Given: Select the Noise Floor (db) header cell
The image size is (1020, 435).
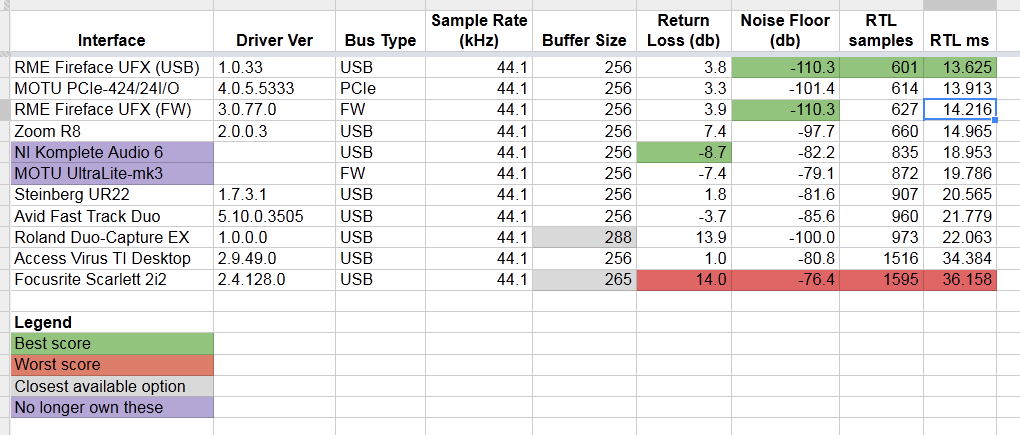Looking at the screenshot, I should pyautogui.click(x=785, y=31).
